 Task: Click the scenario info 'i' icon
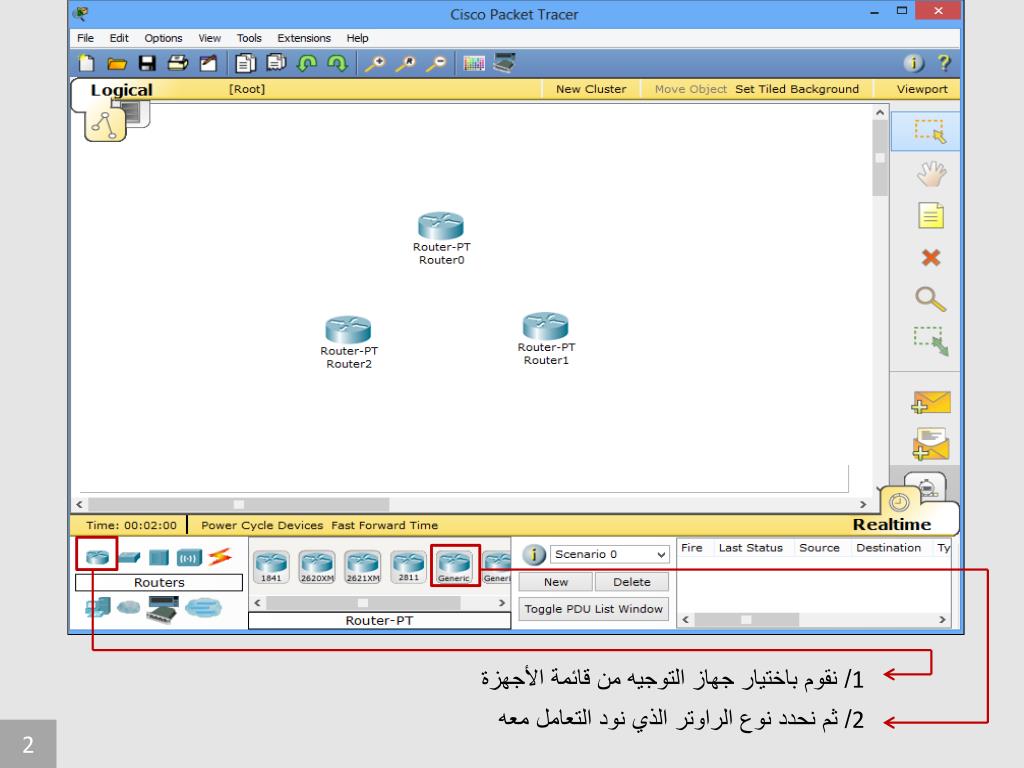[x=534, y=554]
